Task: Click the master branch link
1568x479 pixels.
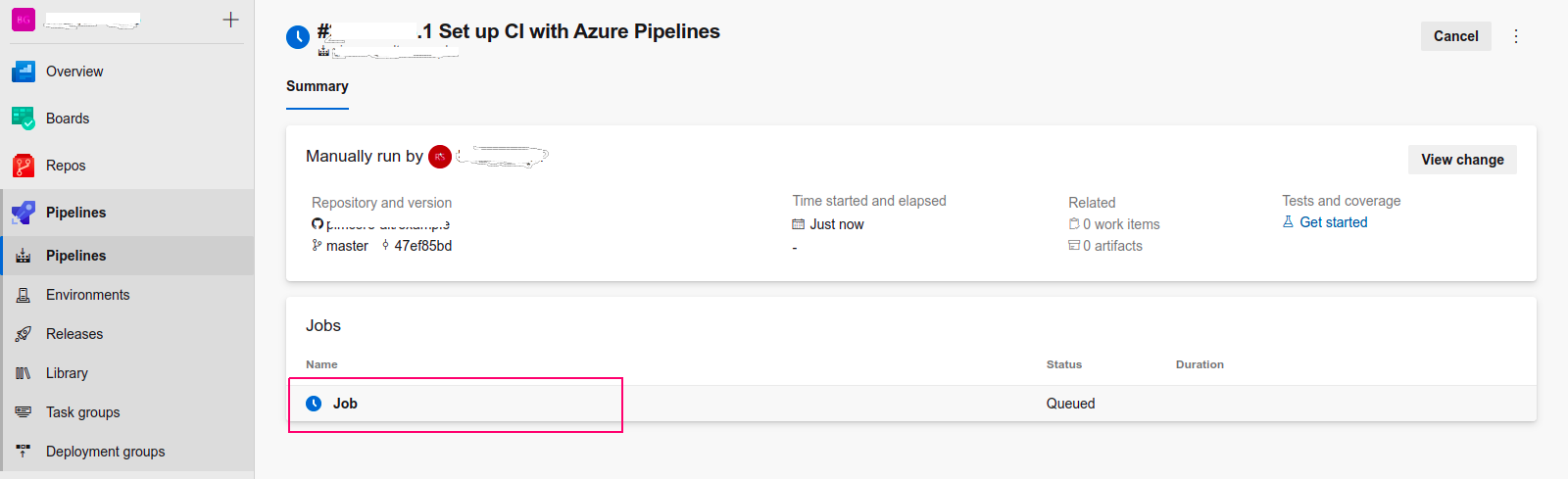Action: (x=347, y=246)
